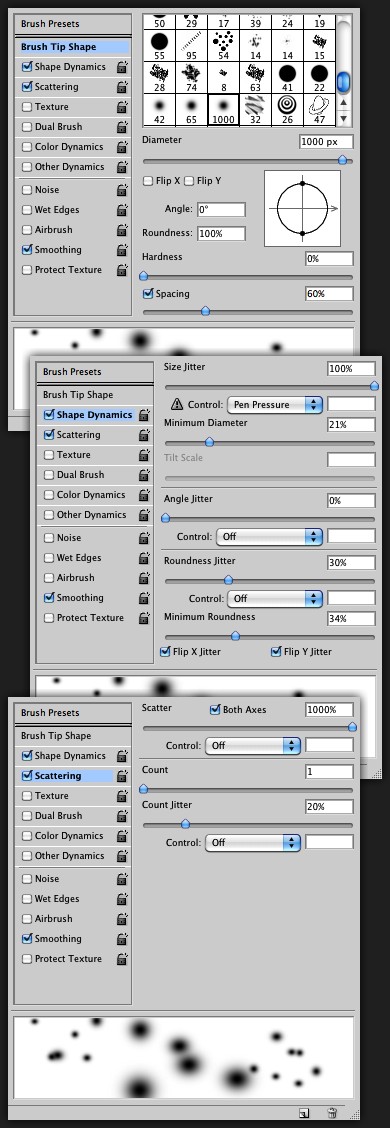Open Angle Jitter Control dropdown set to Off
The image size is (390, 1128).
[x=269, y=537]
